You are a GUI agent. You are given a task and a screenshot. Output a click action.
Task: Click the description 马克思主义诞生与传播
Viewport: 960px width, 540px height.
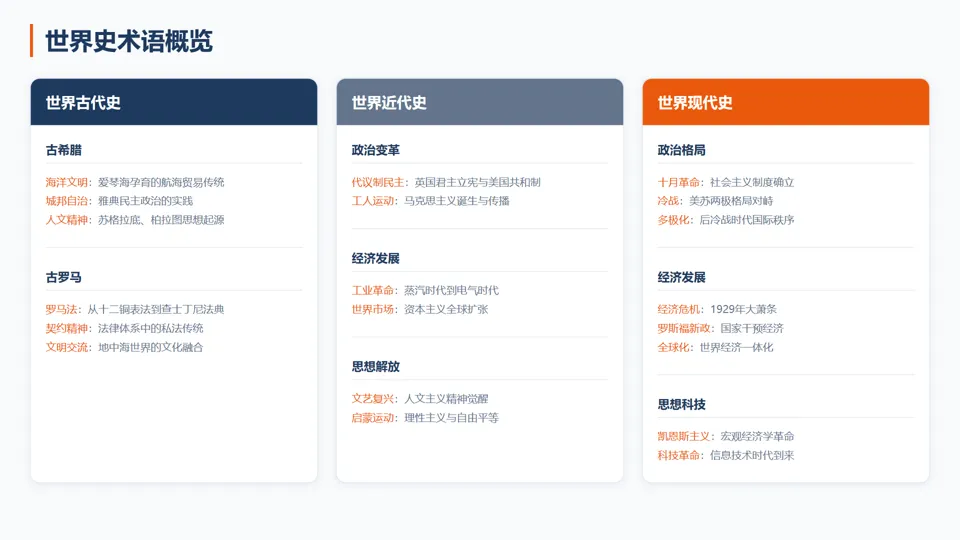457,201
